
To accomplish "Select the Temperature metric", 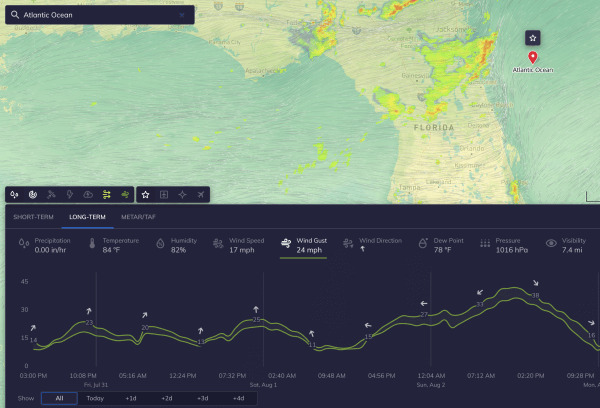I will point(114,245).
